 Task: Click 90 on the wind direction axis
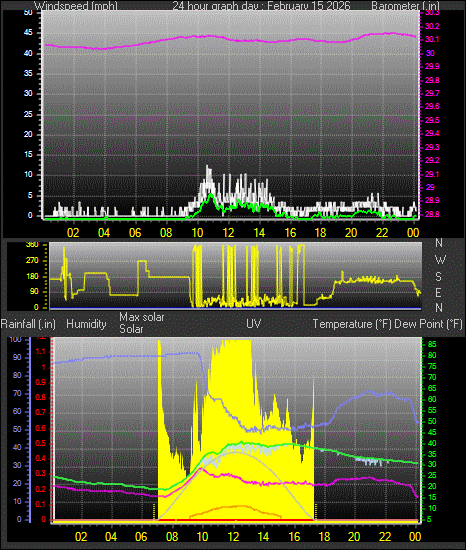coord(34,292)
